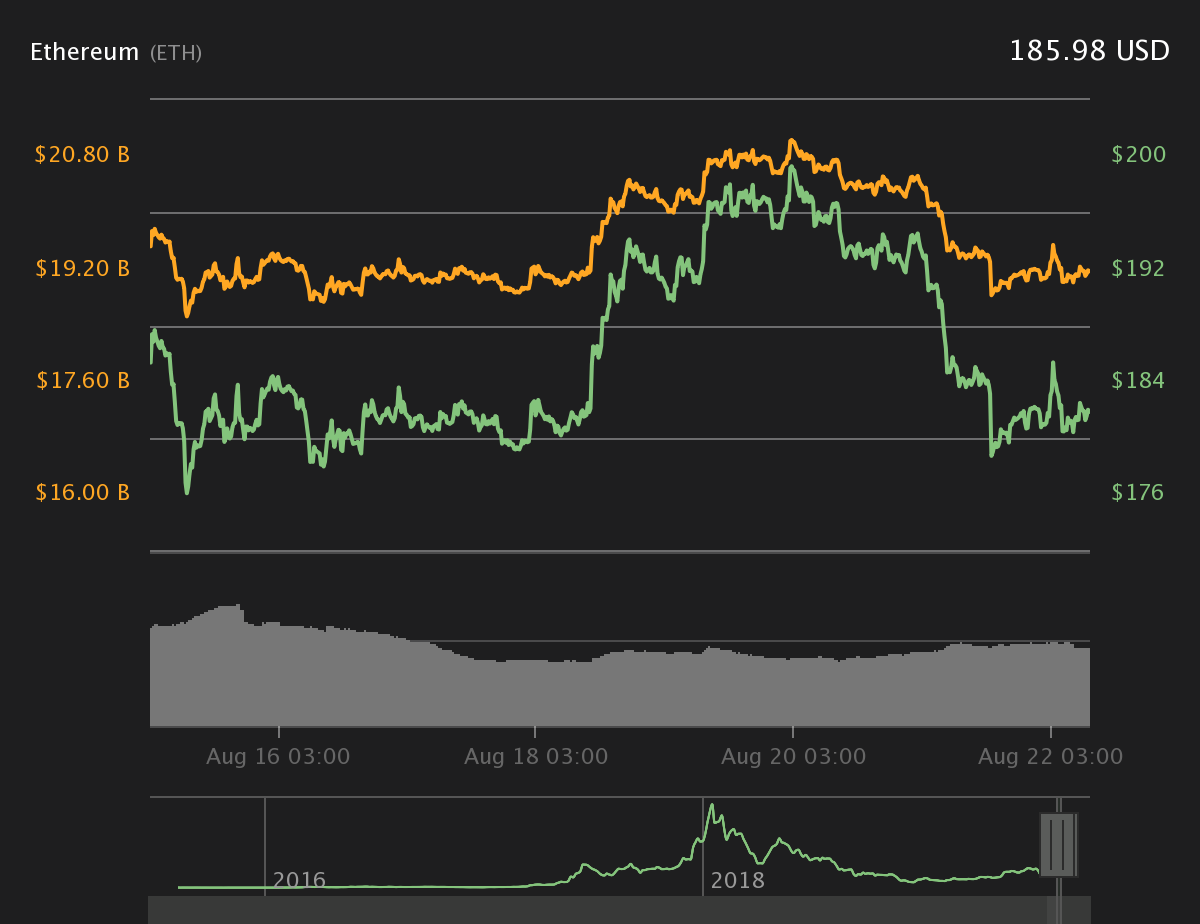Click the Aug 20 03:00 date tick

(793, 757)
